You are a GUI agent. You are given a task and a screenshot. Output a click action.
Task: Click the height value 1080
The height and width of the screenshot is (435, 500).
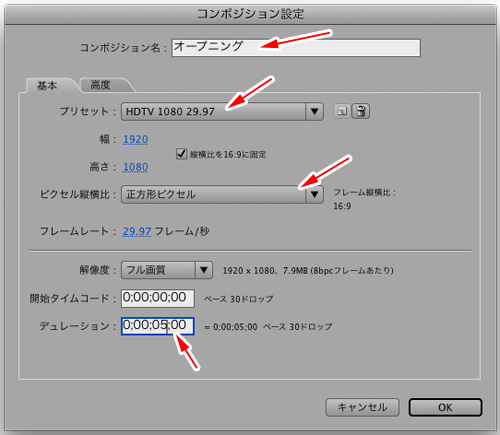136,167
